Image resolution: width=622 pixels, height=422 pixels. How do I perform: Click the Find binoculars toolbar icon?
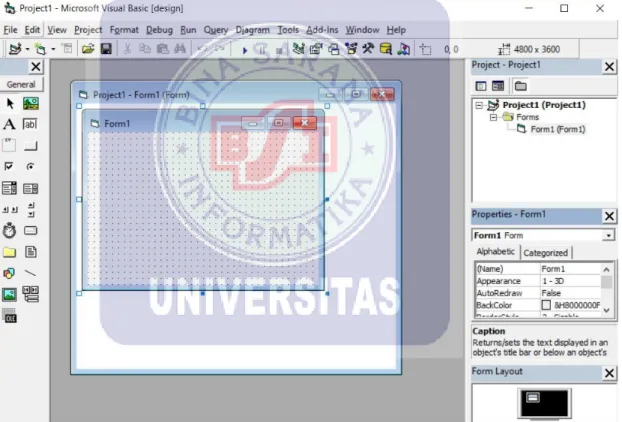180,49
